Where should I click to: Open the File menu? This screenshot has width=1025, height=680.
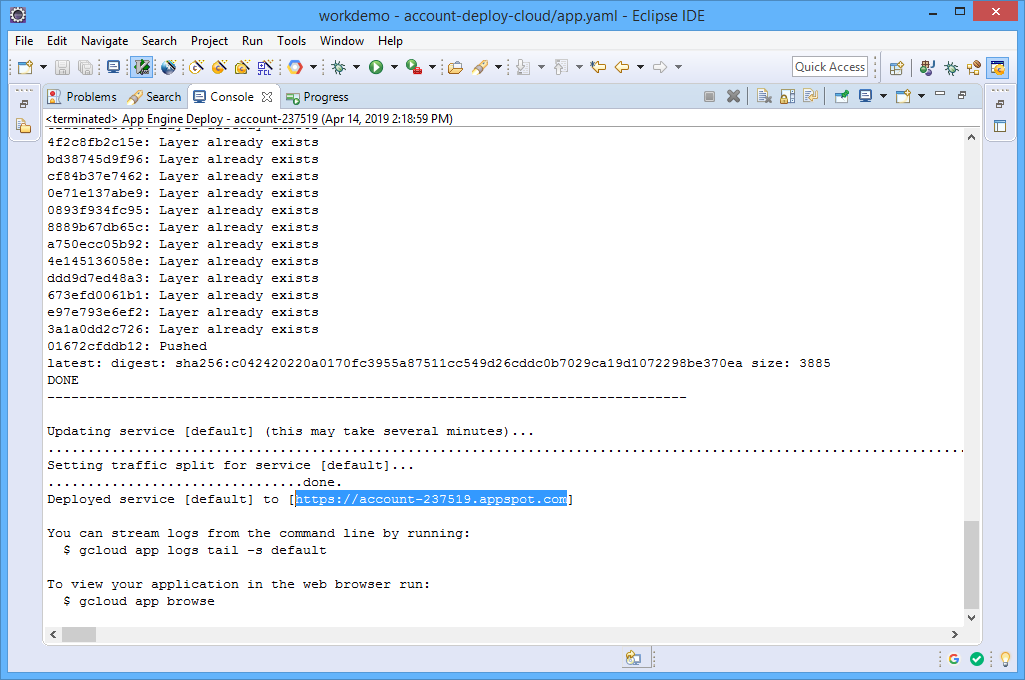click(24, 41)
